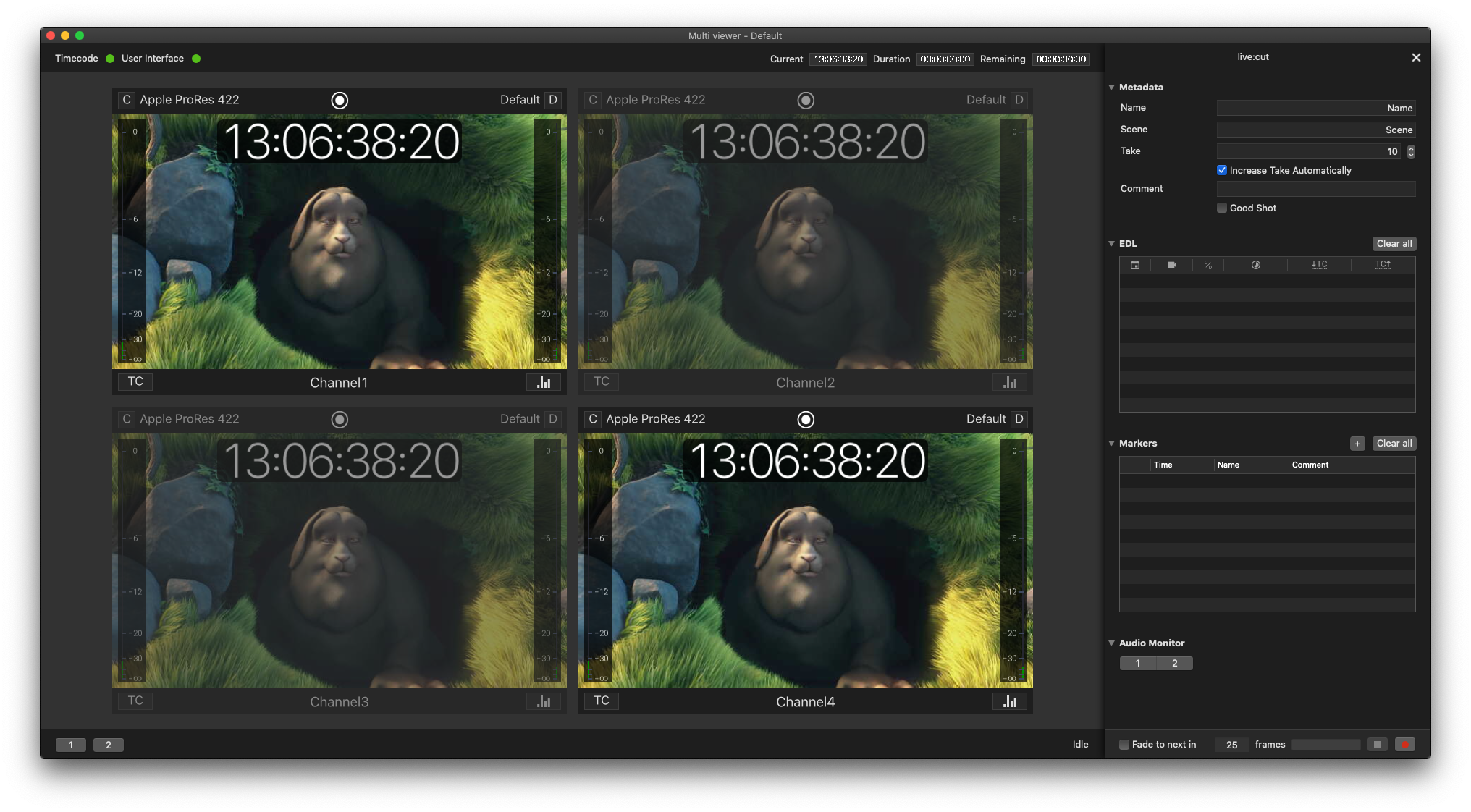Toggle TC display on Channel1
Screen dimensions: 1471x812
click(x=135, y=381)
